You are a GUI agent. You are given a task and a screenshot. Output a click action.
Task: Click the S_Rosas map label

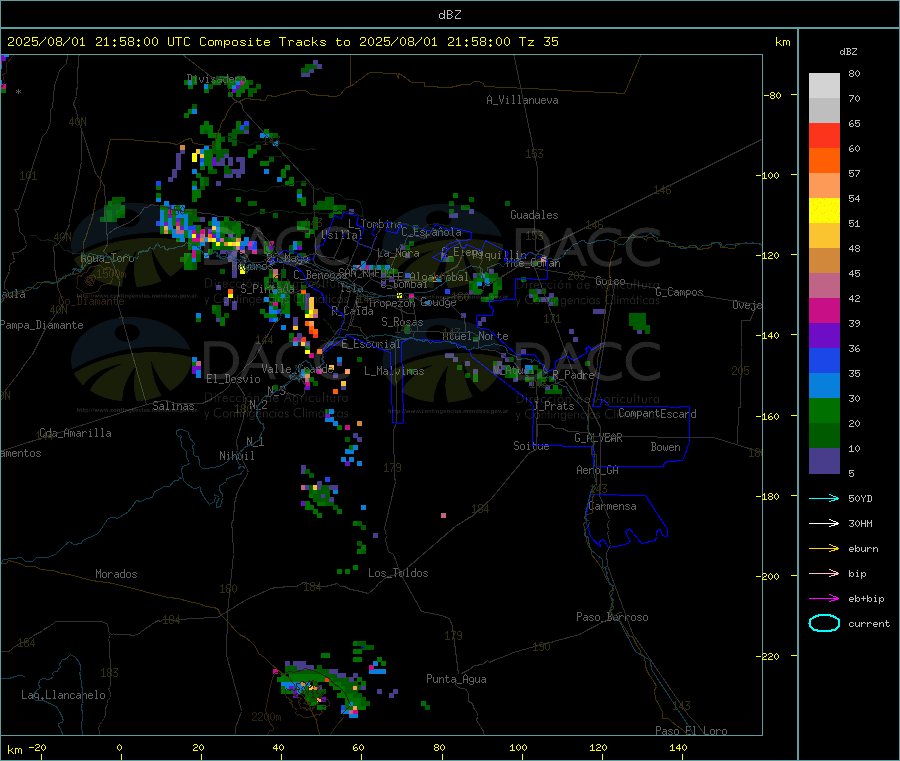point(402,322)
